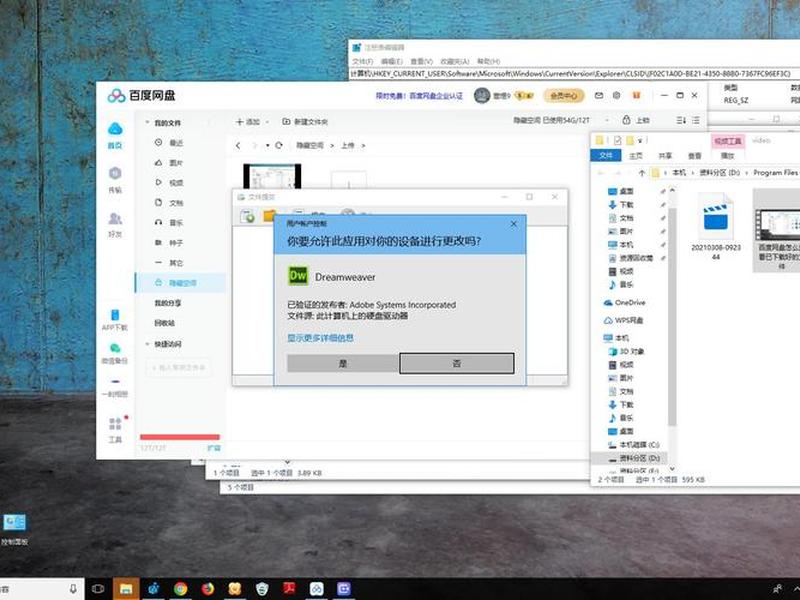Open 首页 in Baidu Netdisk sidebar
The image size is (800, 600).
point(115,135)
